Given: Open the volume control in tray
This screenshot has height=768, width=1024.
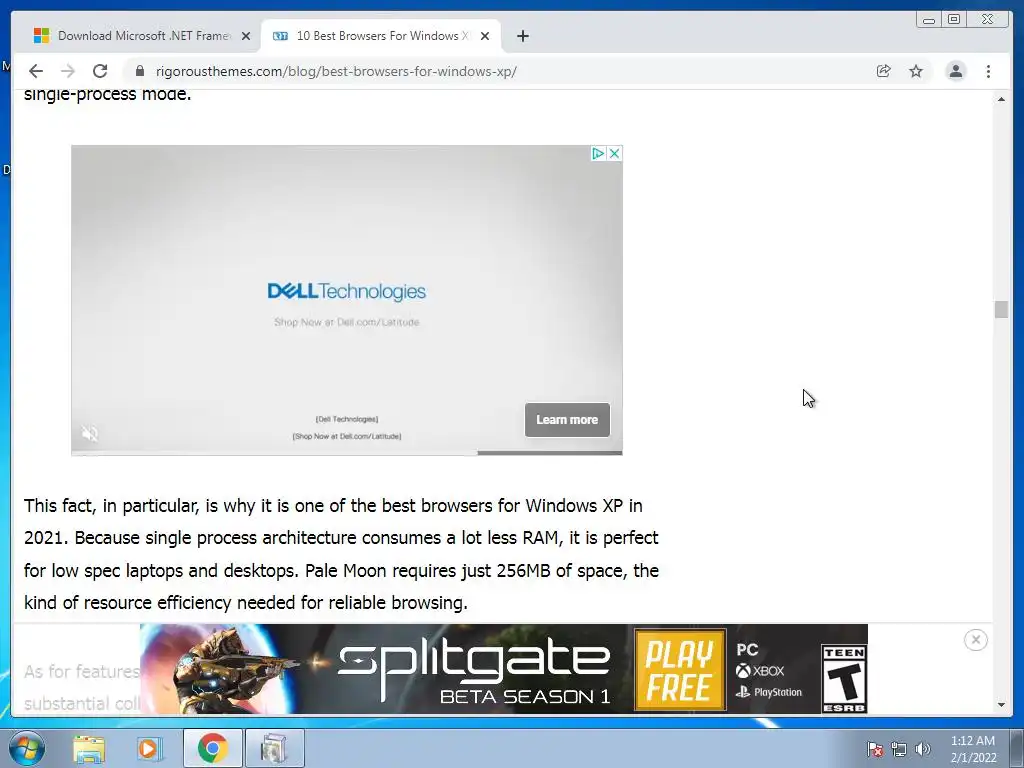Looking at the screenshot, I should click(x=923, y=749).
